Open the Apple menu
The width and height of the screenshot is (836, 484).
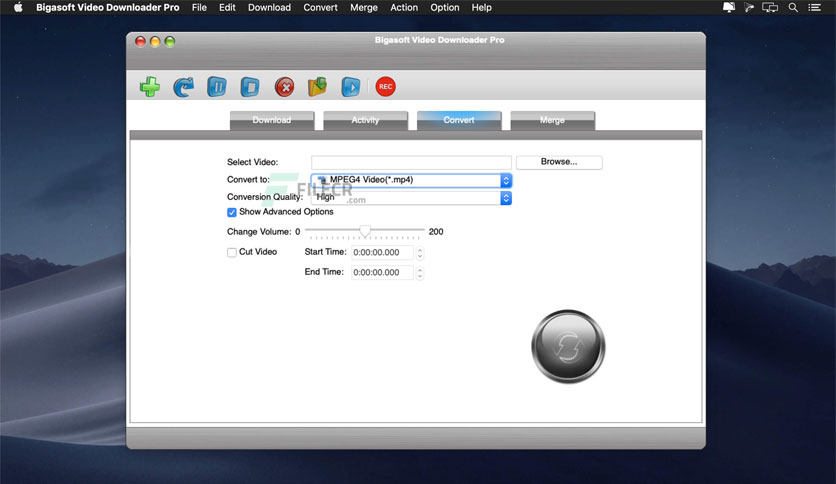click(18, 7)
